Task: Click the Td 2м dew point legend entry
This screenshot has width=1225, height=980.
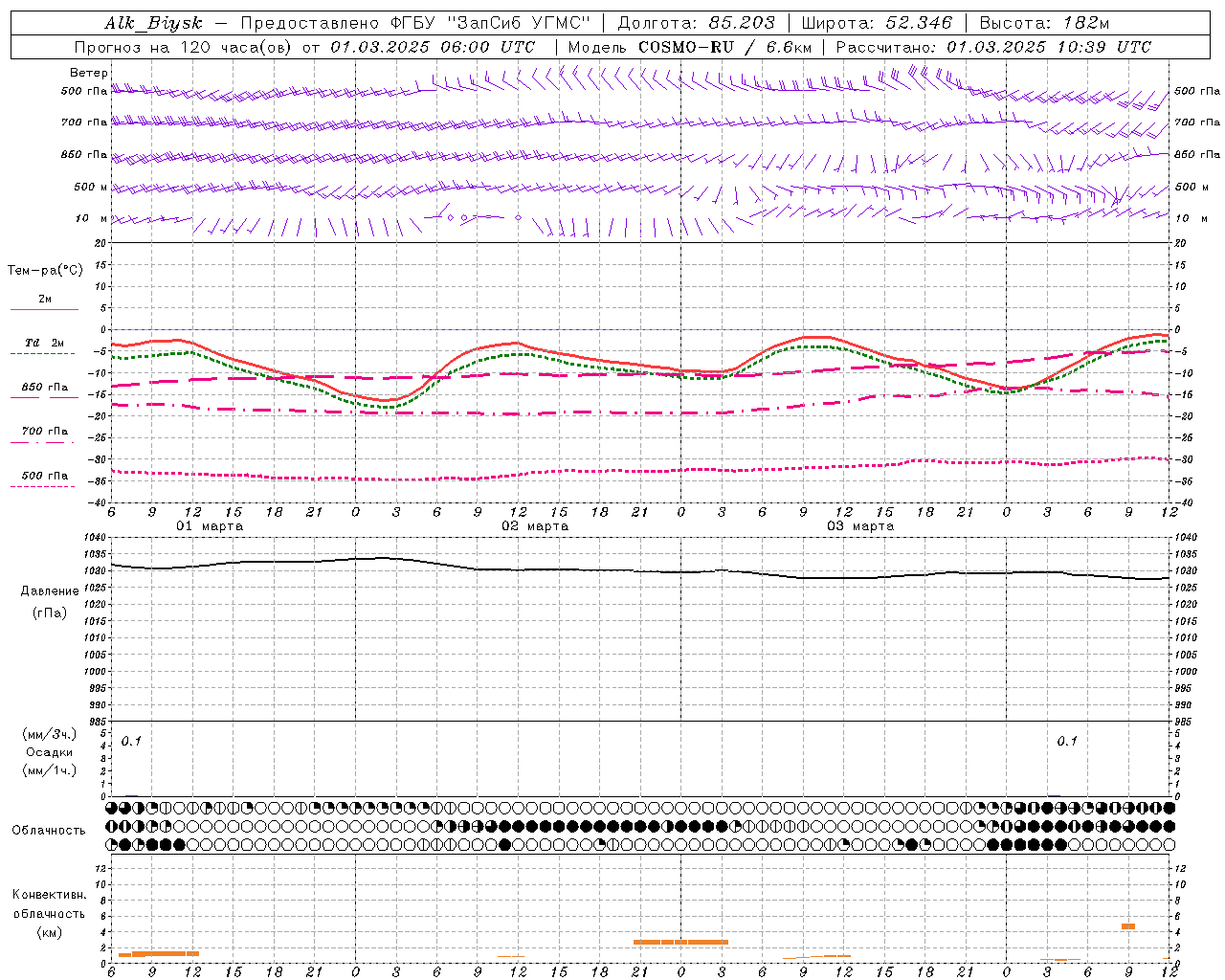Action: pos(45,342)
